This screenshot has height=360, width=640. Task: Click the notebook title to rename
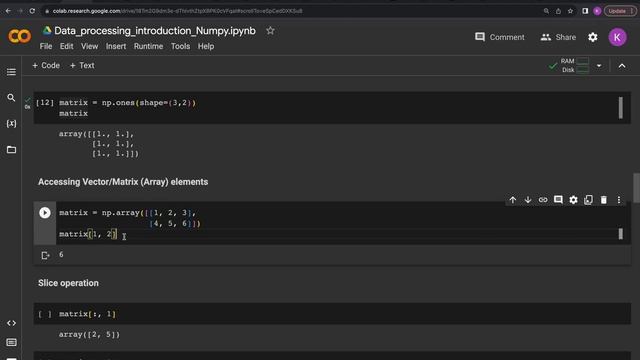155,31
